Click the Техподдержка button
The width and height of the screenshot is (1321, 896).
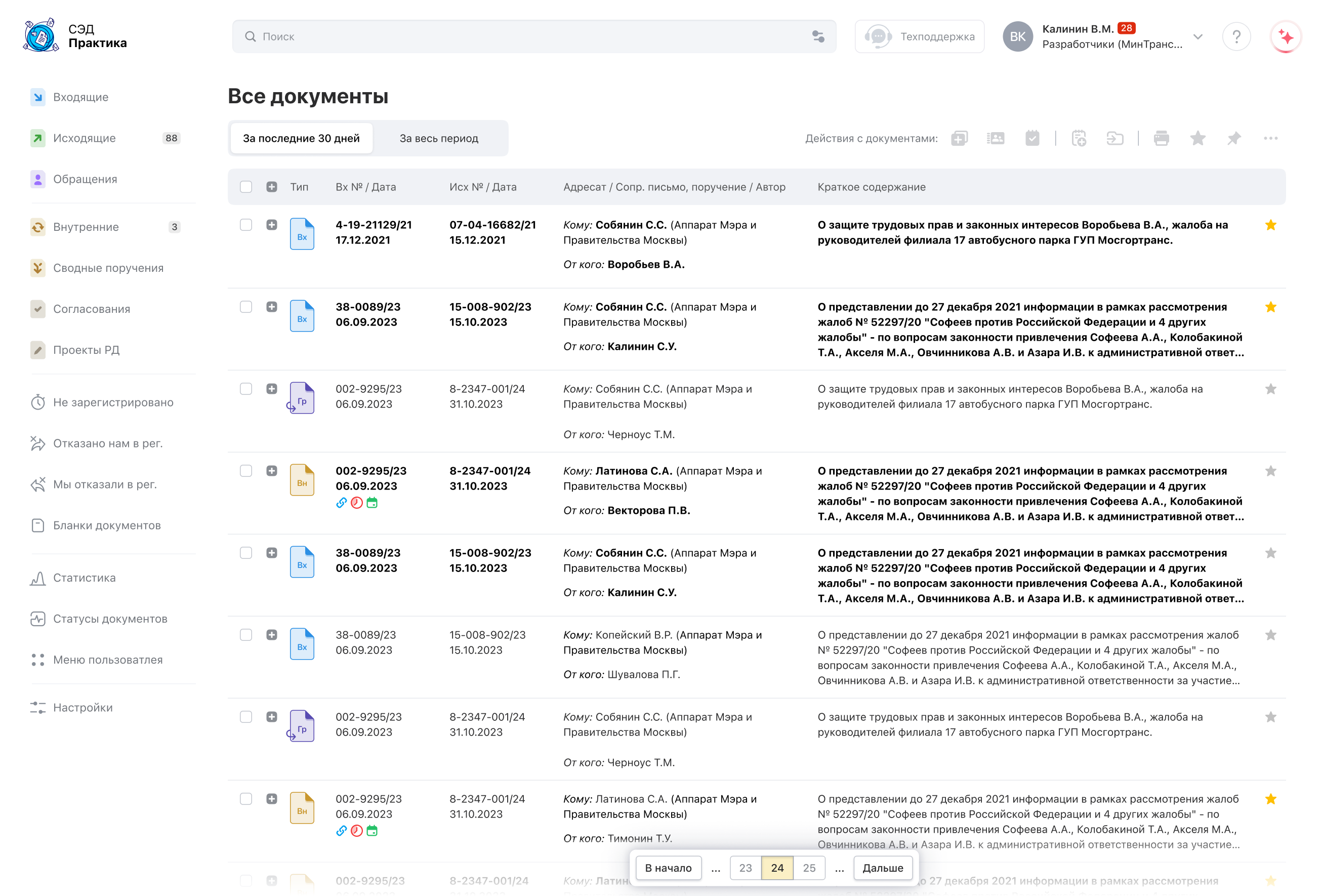(919, 36)
